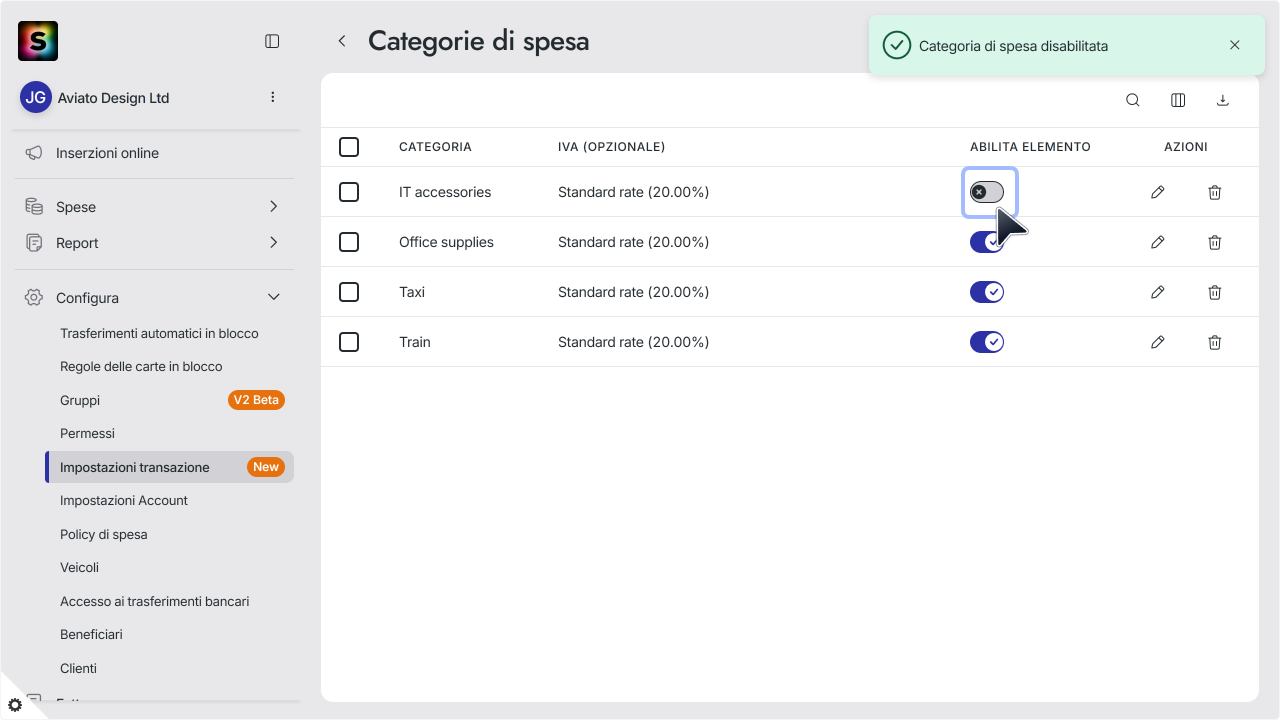Enable the IT accessories toggle
1280x720 pixels.
987,192
